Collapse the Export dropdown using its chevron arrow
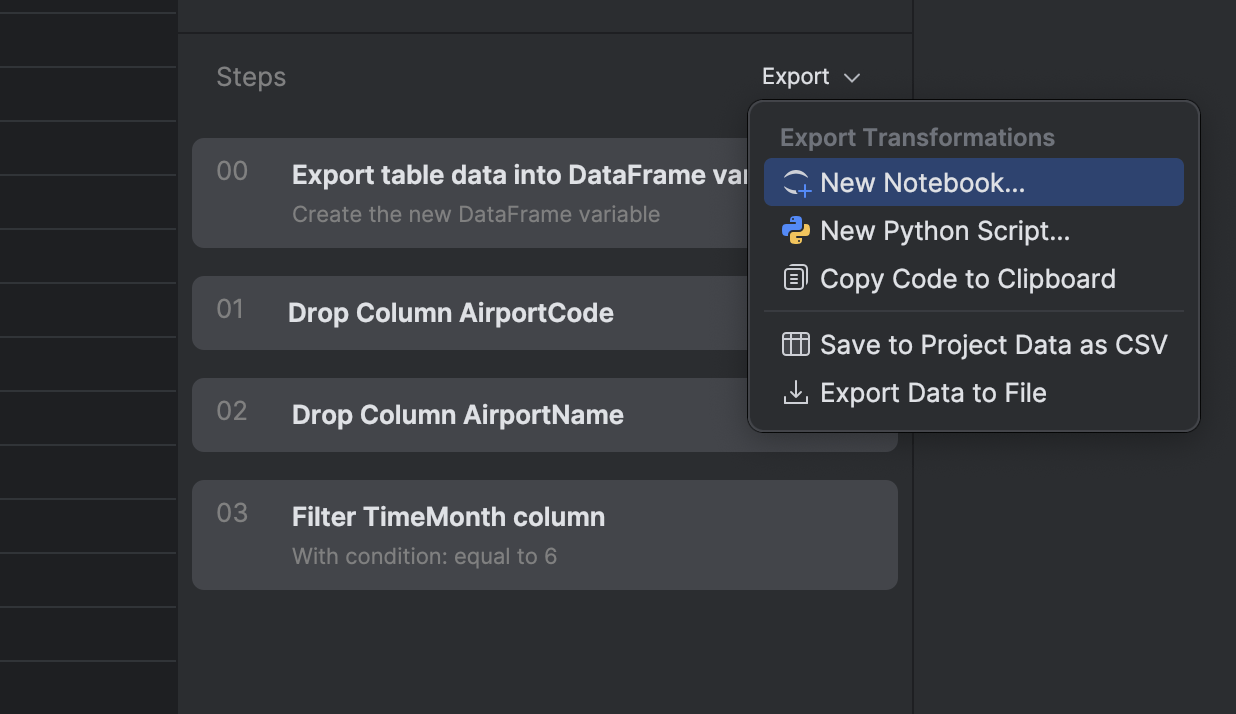Image resolution: width=1236 pixels, height=714 pixels. 852,78
